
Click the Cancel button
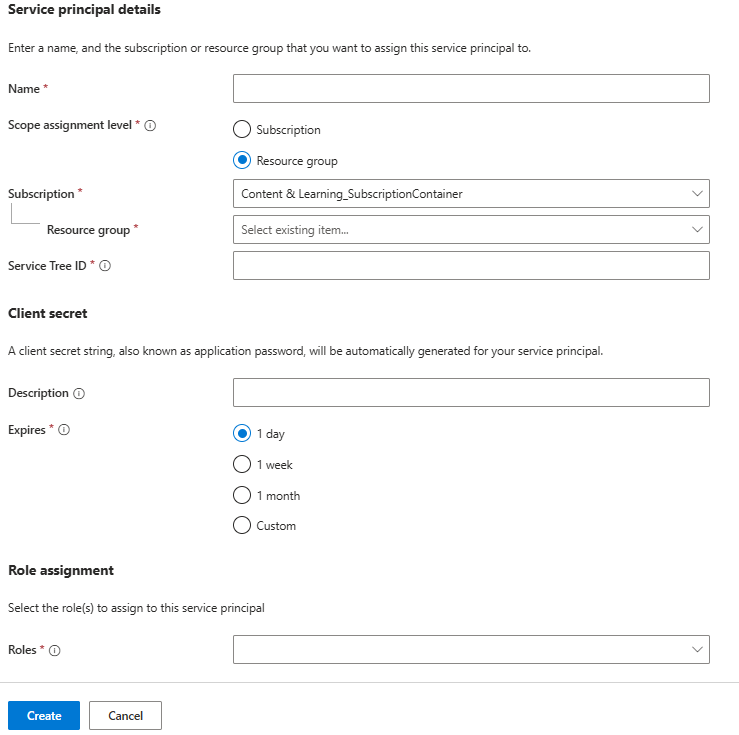click(x=125, y=716)
